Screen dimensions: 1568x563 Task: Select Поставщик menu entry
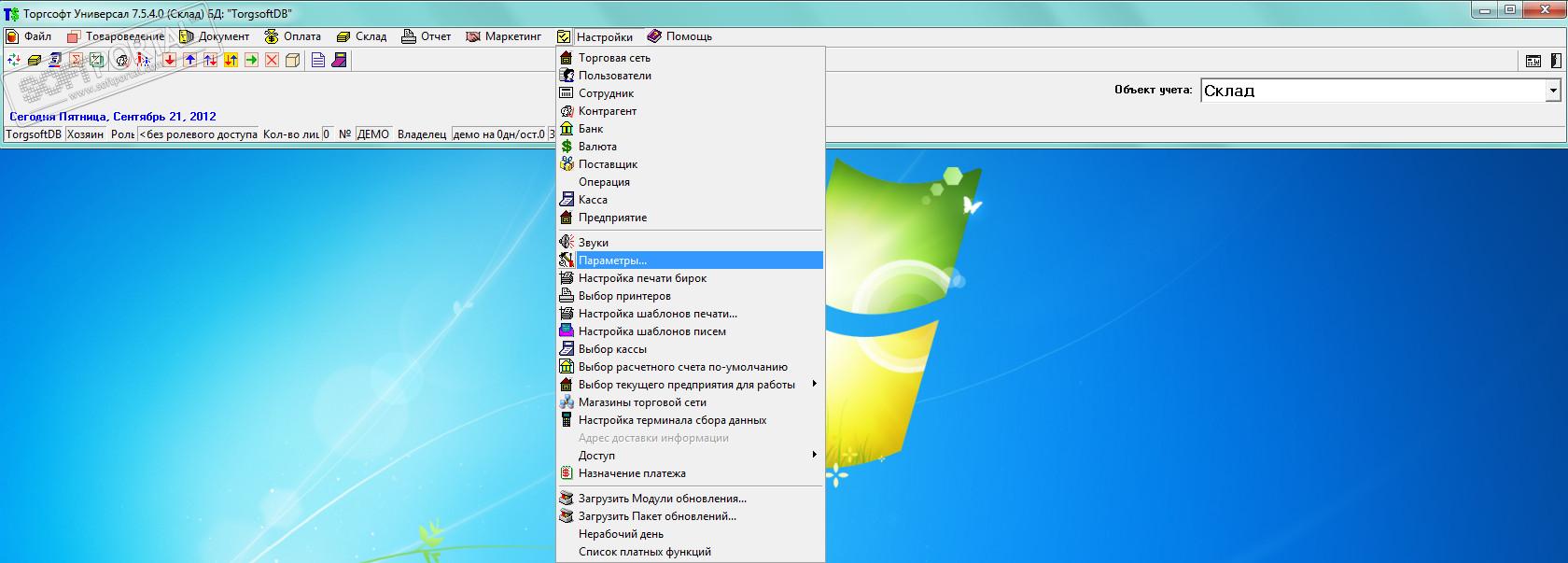tap(690, 164)
